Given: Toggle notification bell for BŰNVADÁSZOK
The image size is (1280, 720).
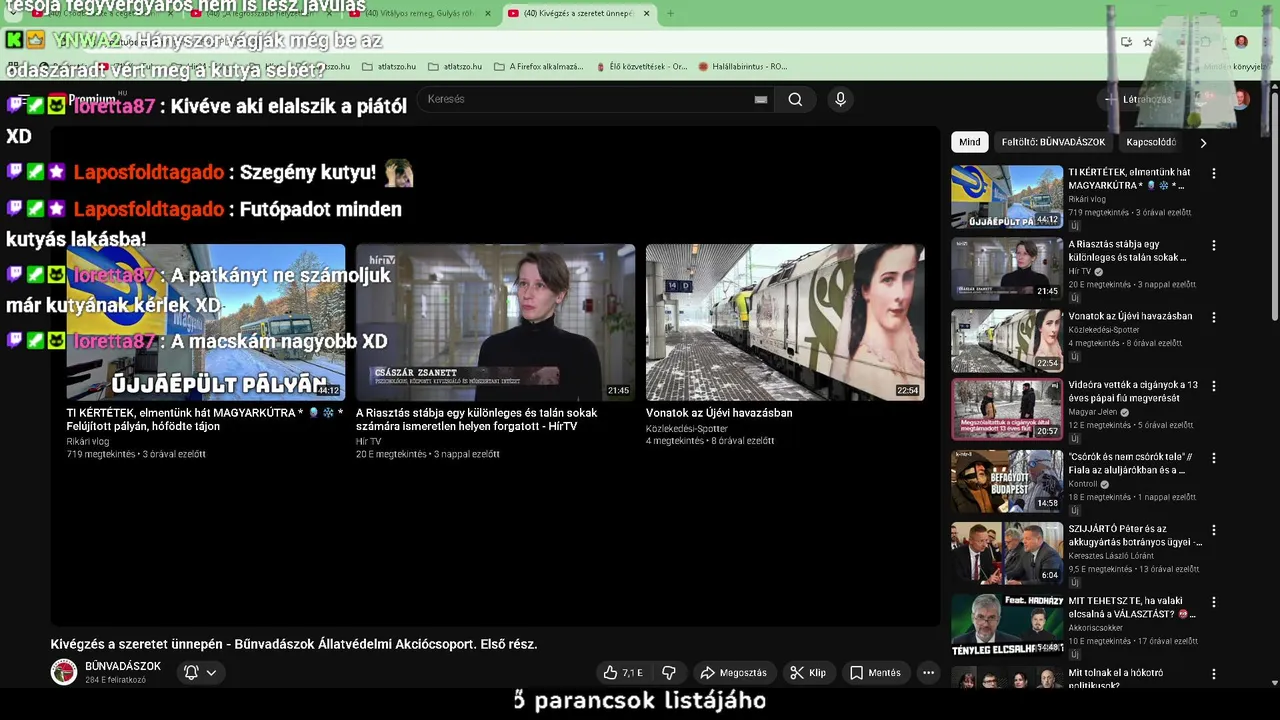Looking at the screenshot, I should click(x=191, y=673).
